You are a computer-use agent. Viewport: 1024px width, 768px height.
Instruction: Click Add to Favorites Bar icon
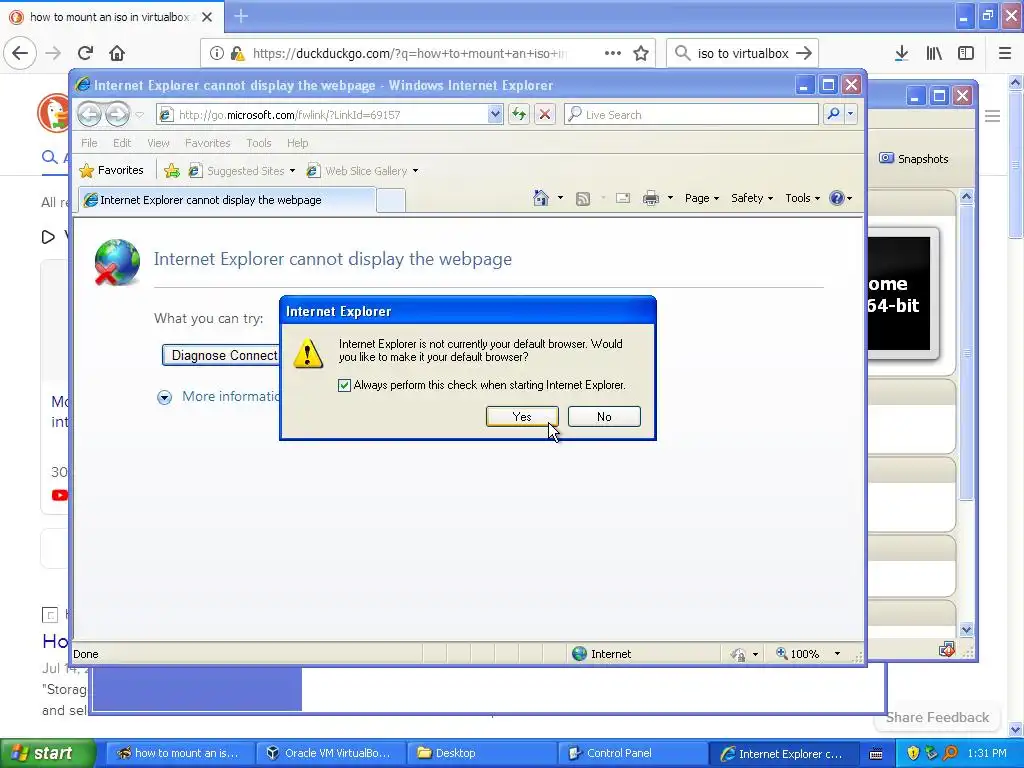pyautogui.click(x=172, y=170)
